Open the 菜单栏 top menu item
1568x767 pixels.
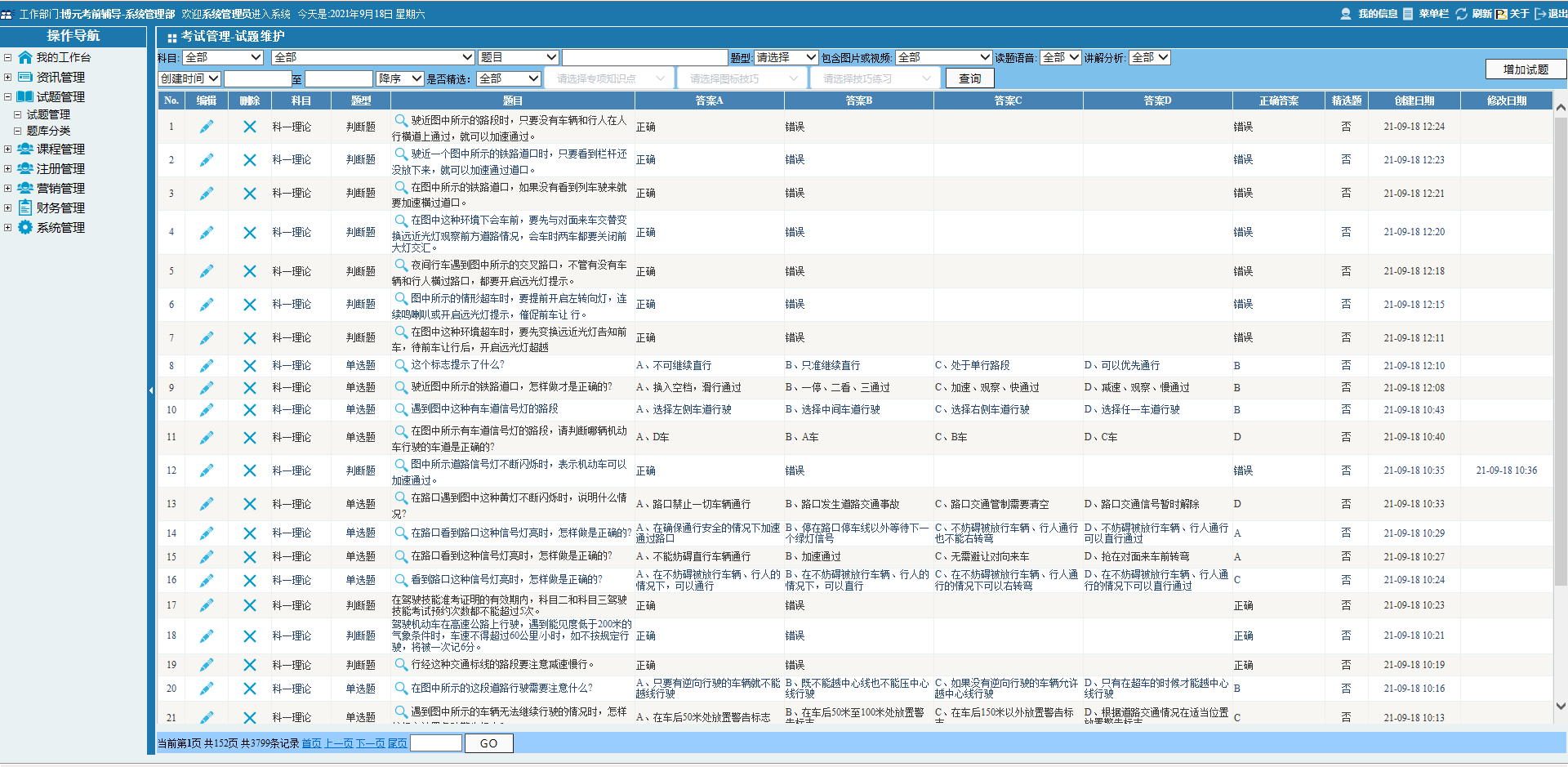click(1433, 14)
